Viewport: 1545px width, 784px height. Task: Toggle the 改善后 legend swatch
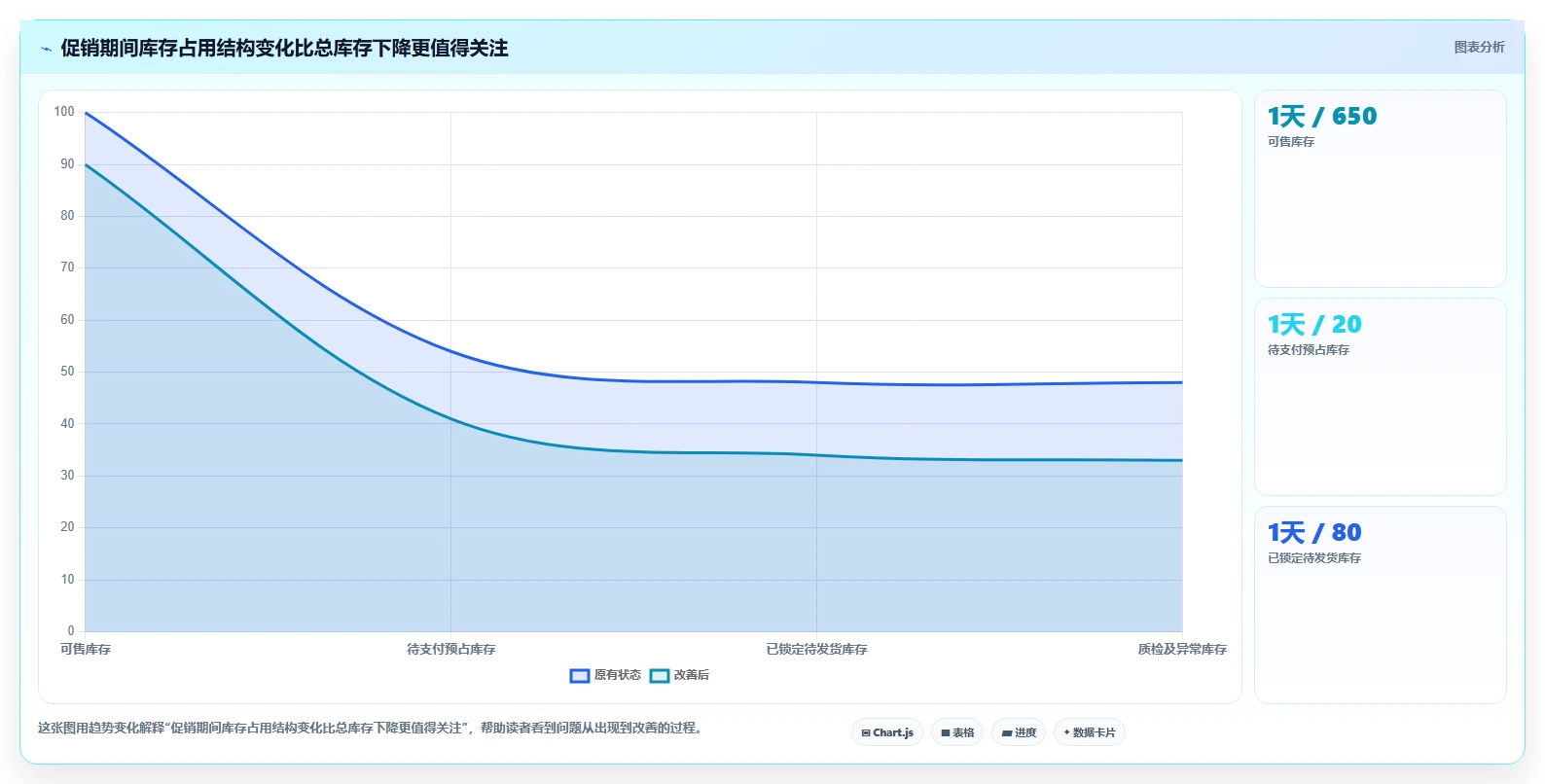coord(660,675)
